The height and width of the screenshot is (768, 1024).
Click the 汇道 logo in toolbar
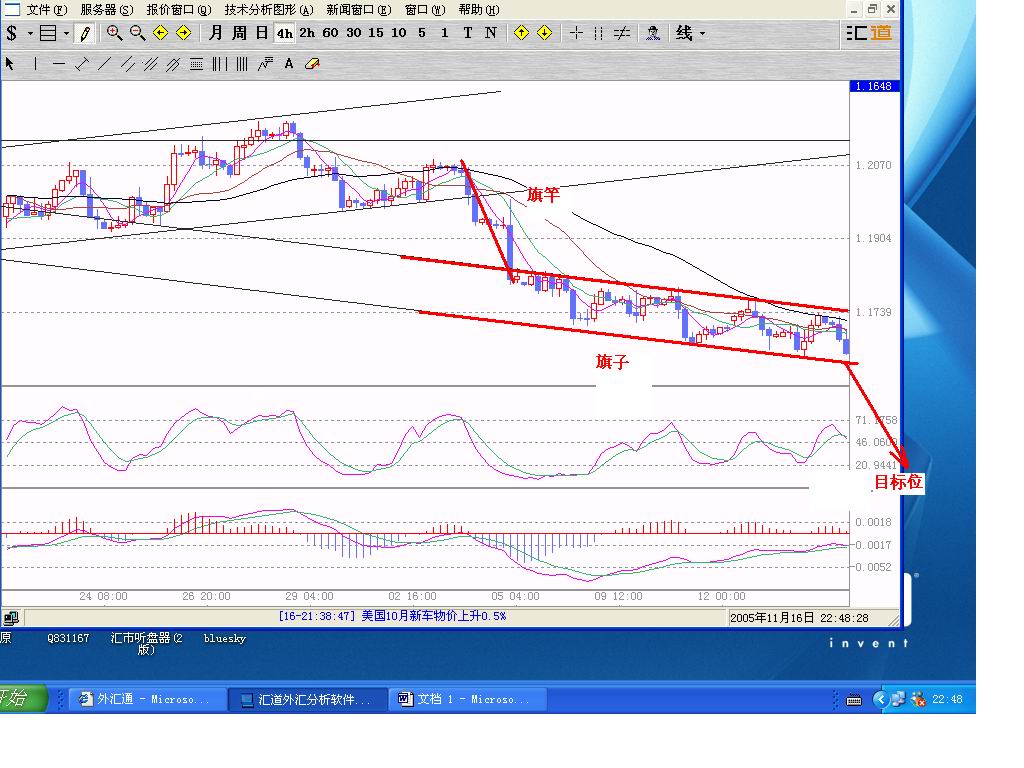click(x=869, y=33)
